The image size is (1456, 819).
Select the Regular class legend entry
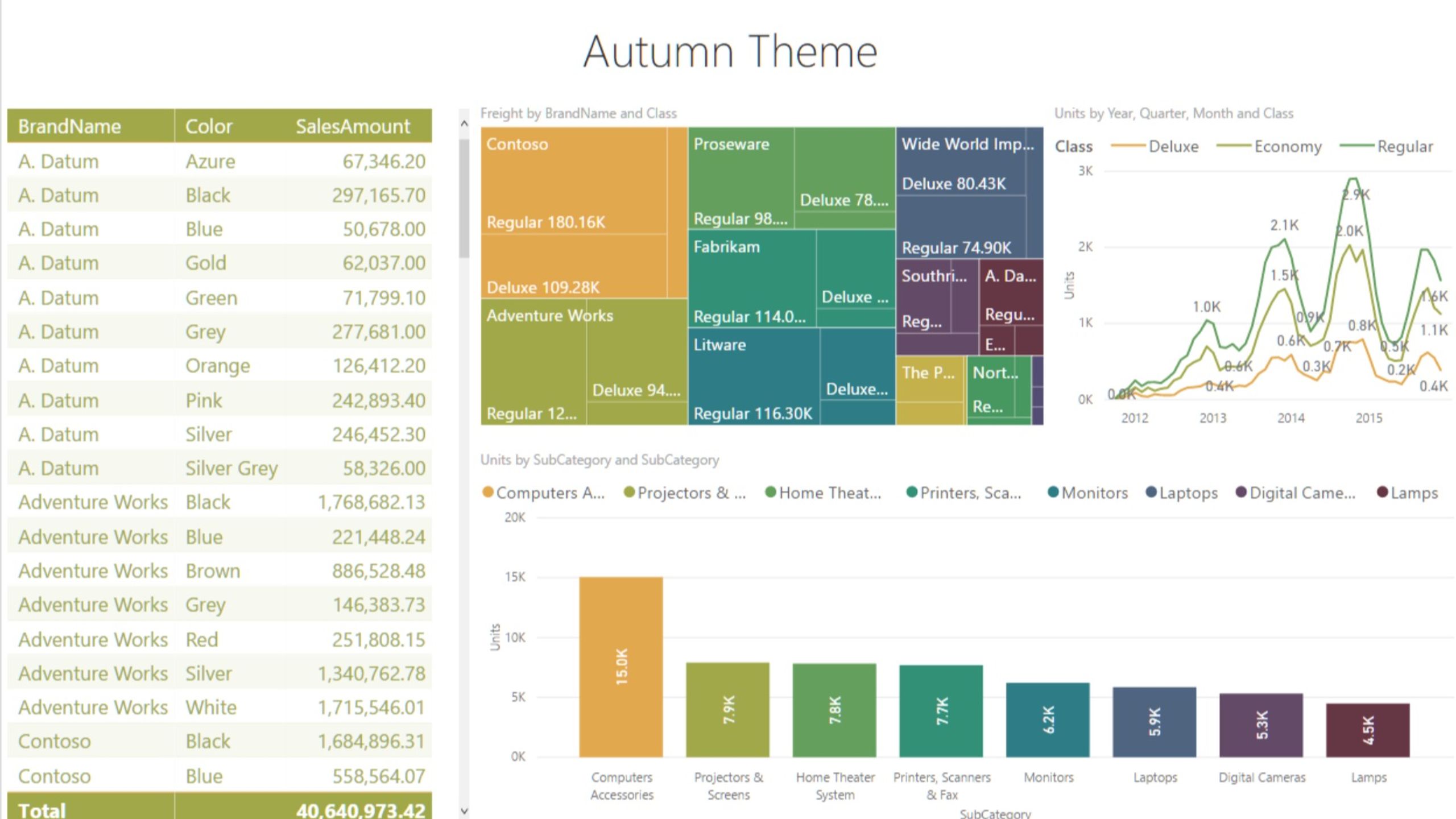pyautogui.click(x=1387, y=146)
